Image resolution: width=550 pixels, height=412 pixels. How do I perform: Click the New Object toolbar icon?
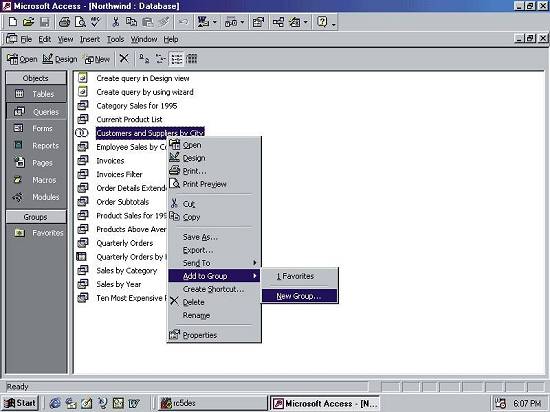[x=295, y=22]
